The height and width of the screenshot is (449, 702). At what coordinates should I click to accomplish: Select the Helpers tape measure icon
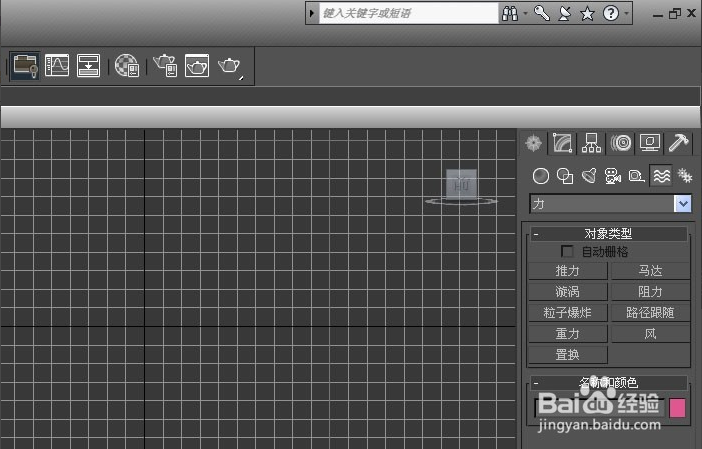pos(636,176)
